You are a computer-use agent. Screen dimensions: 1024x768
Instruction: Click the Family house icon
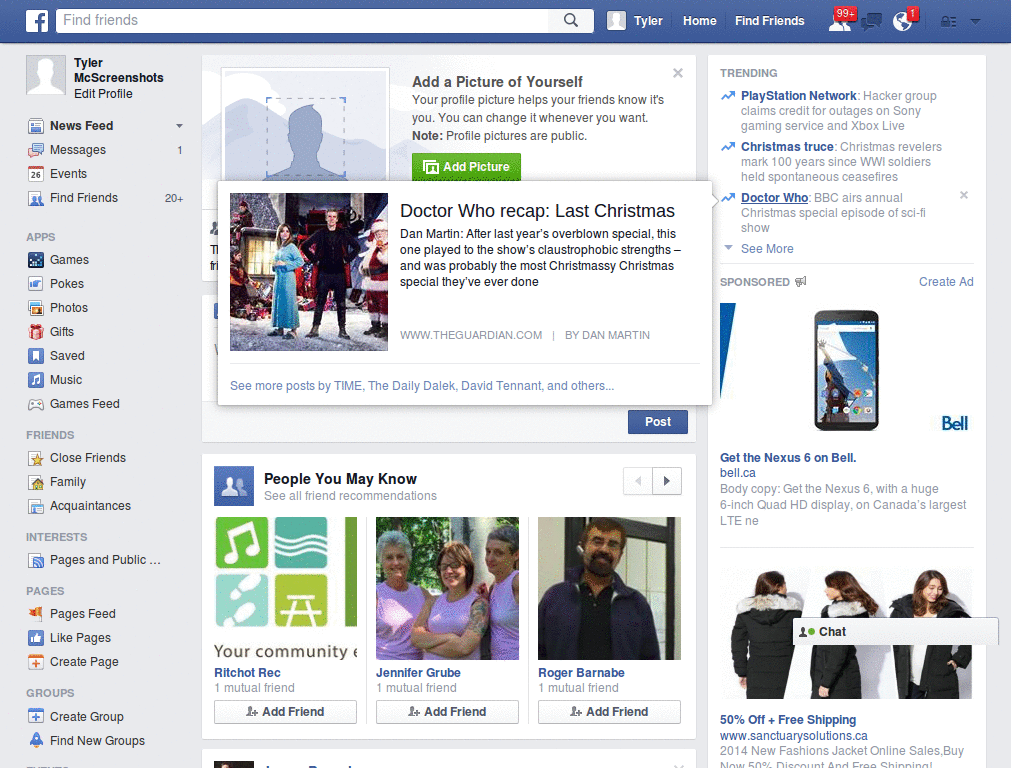click(36, 482)
